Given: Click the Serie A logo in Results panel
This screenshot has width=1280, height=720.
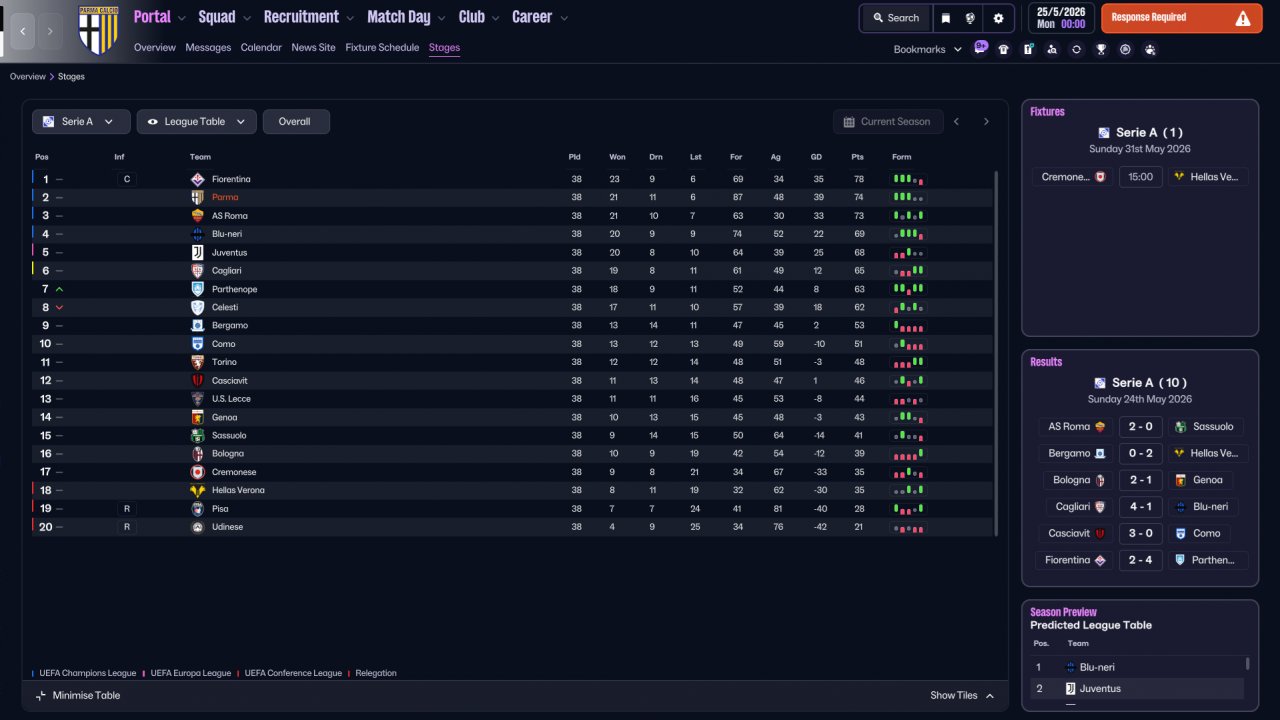Looking at the screenshot, I should click(x=1100, y=383).
